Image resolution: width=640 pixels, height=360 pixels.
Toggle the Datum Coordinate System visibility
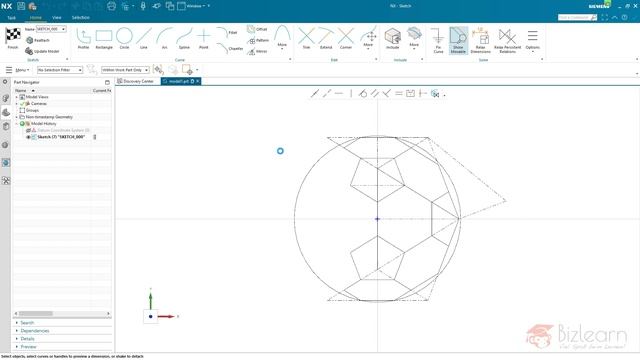pyautogui.click(x=29, y=130)
